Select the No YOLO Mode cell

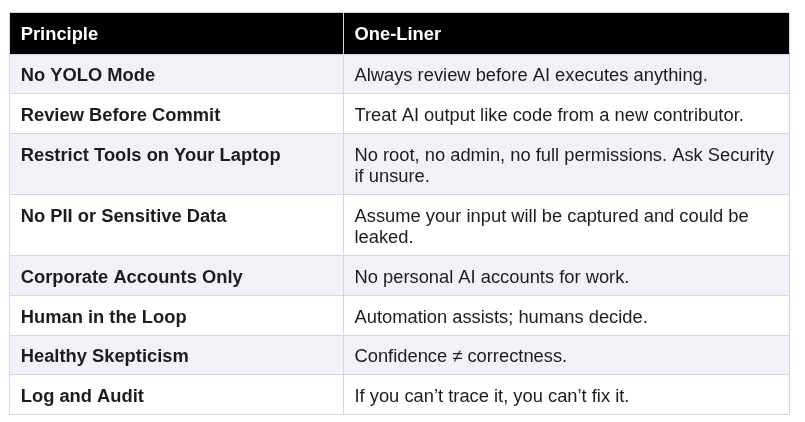pyautogui.click(x=88, y=75)
